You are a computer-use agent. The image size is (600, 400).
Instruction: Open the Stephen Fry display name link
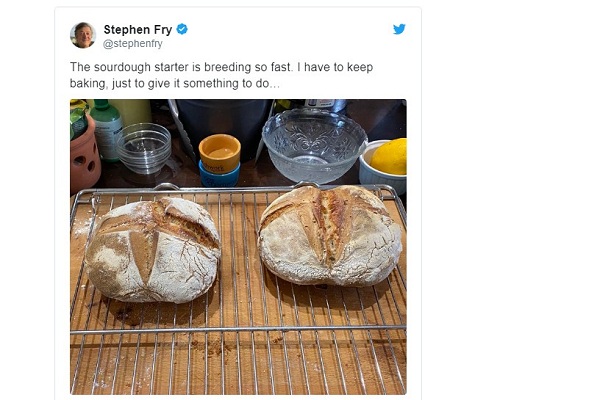point(138,29)
